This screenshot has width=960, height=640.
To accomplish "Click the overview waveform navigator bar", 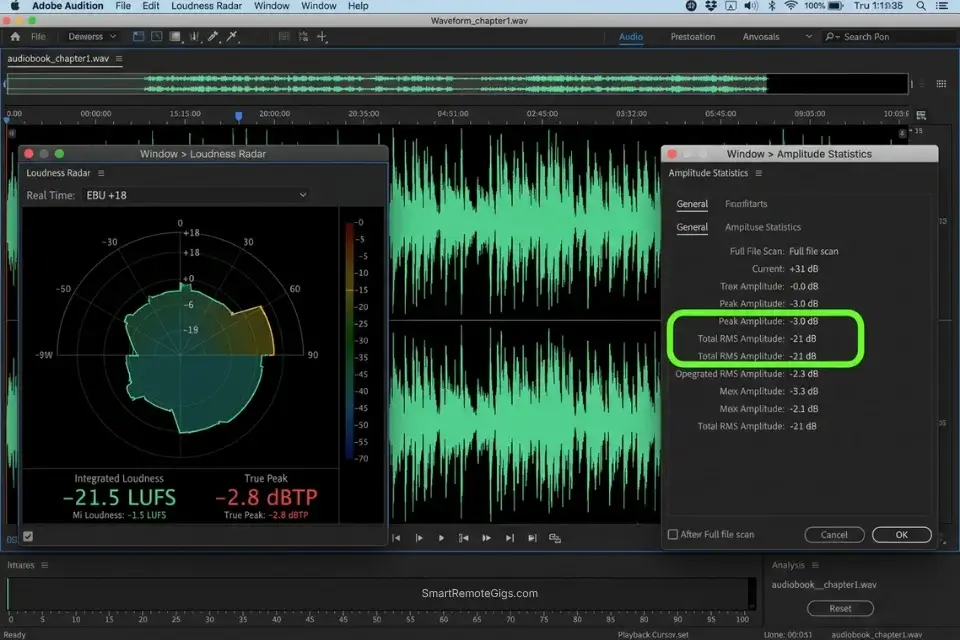I will [457, 84].
